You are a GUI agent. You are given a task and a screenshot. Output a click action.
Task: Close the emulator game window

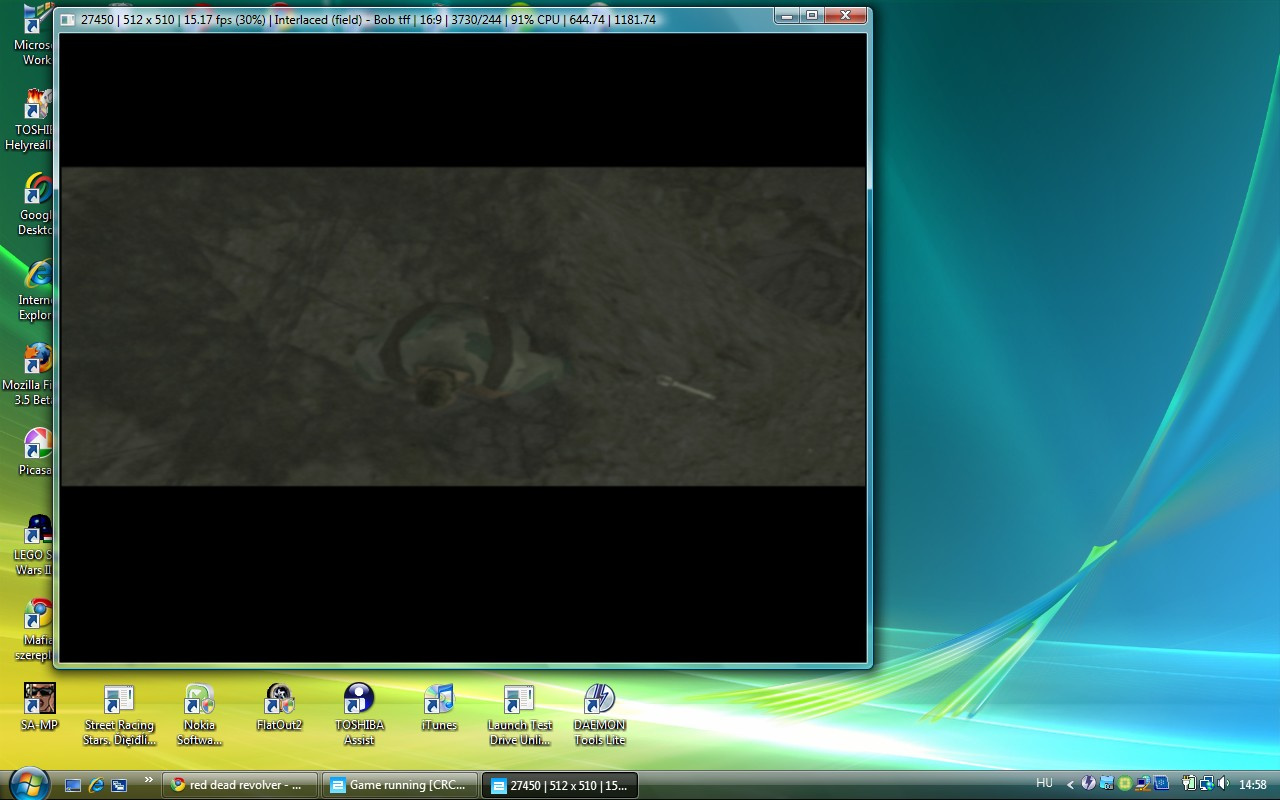(x=846, y=15)
